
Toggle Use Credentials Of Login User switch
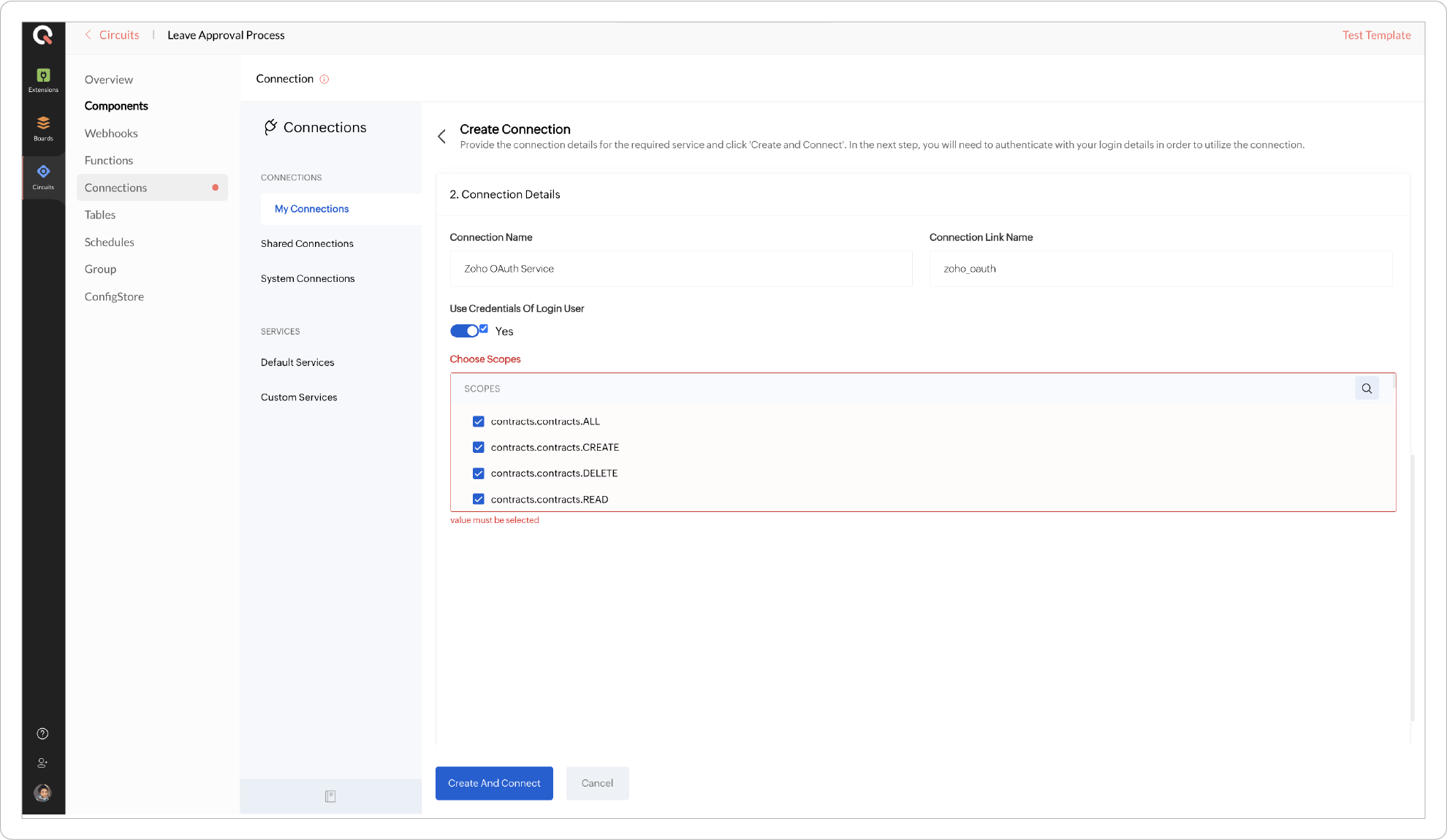click(464, 331)
